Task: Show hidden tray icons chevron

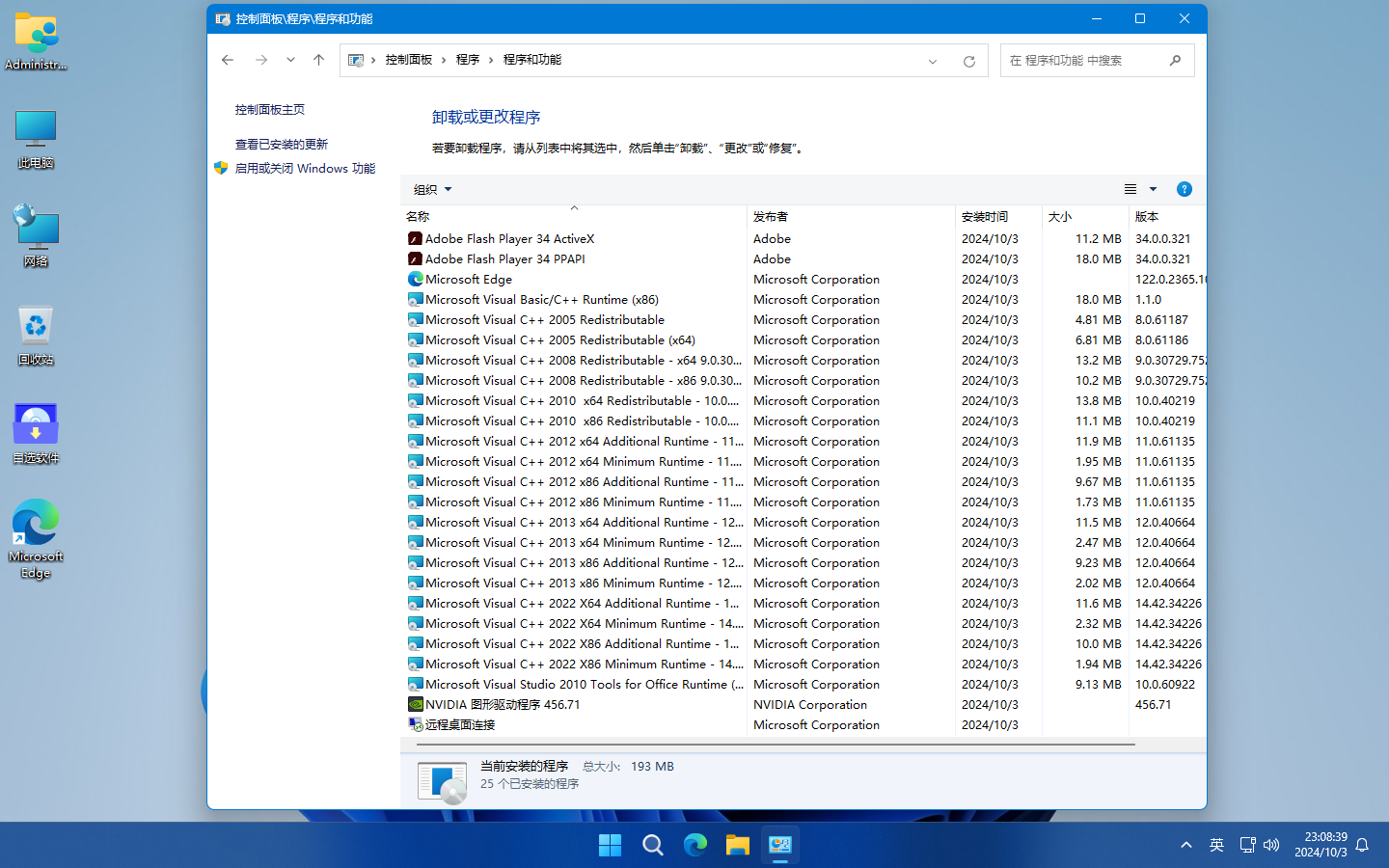Action: [1186, 846]
